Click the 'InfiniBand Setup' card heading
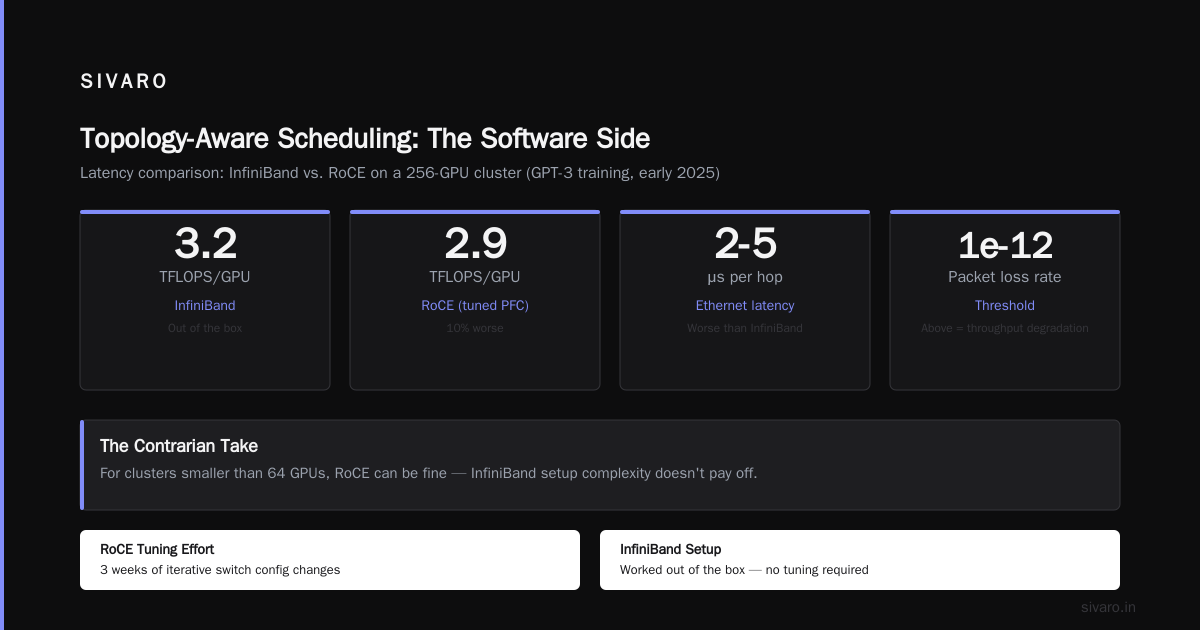 coord(670,549)
